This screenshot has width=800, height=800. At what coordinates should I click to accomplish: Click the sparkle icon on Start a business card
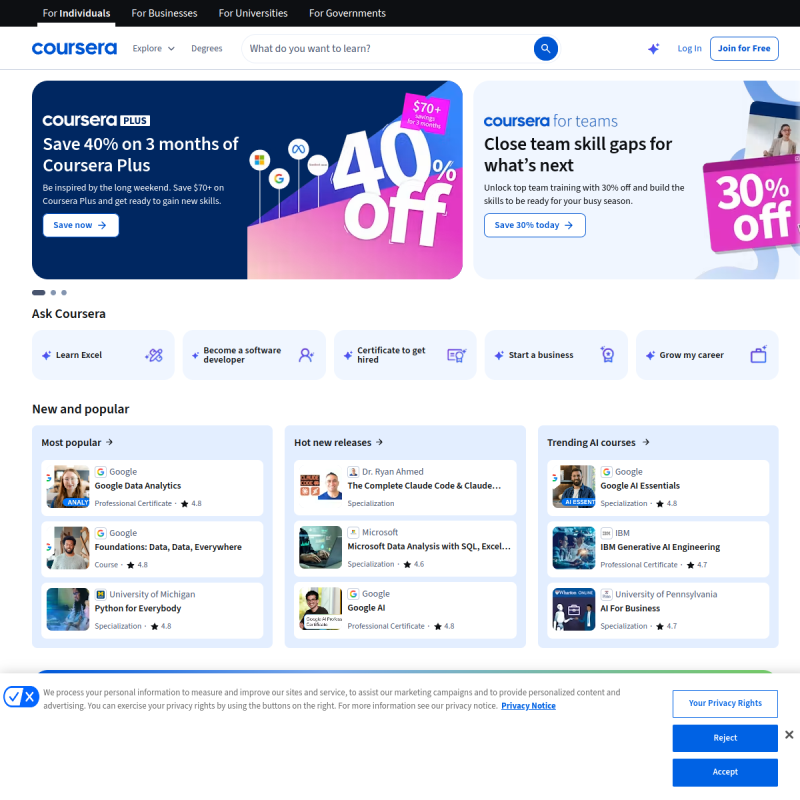click(499, 355)
